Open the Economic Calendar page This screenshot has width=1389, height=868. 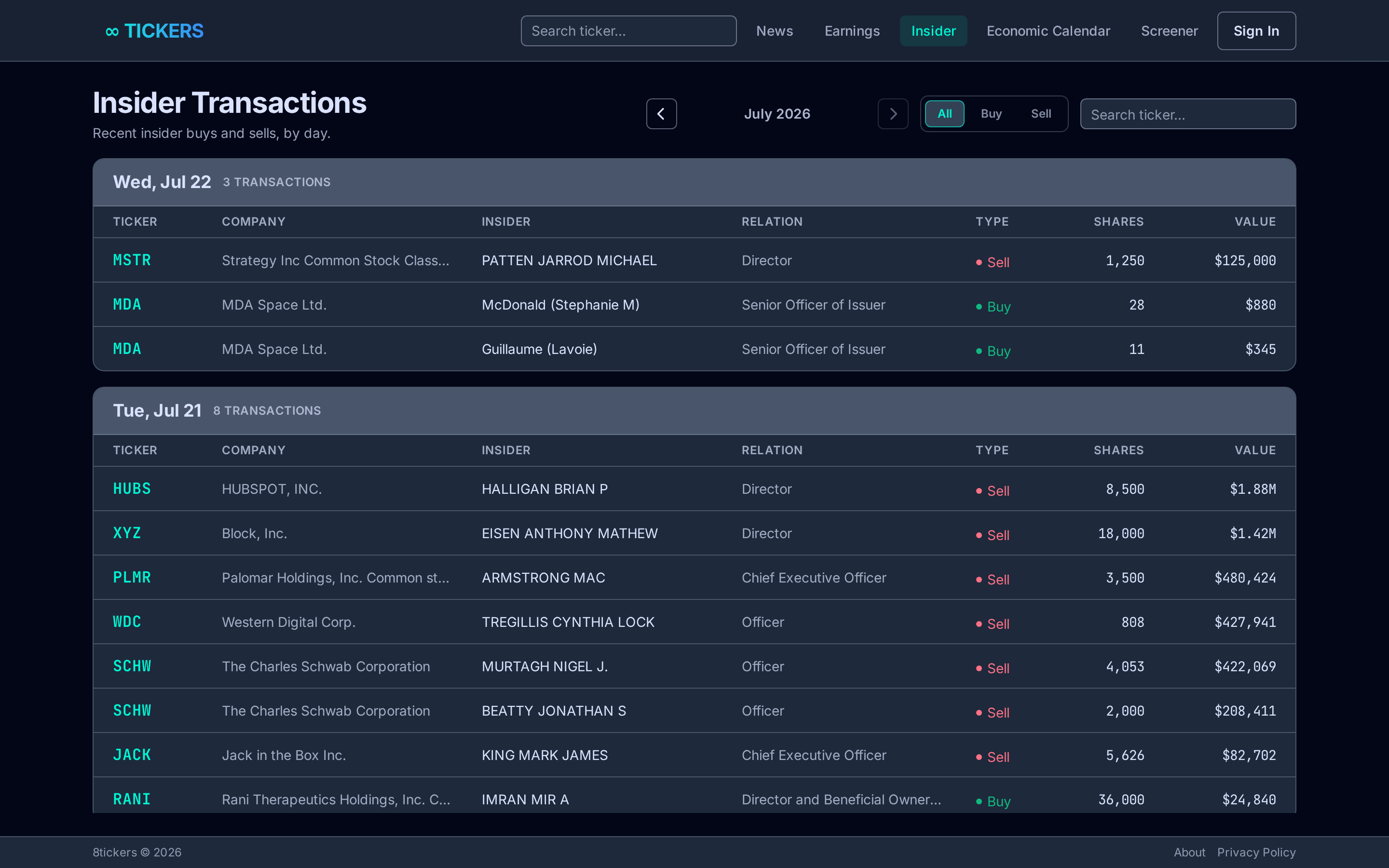1048,31
